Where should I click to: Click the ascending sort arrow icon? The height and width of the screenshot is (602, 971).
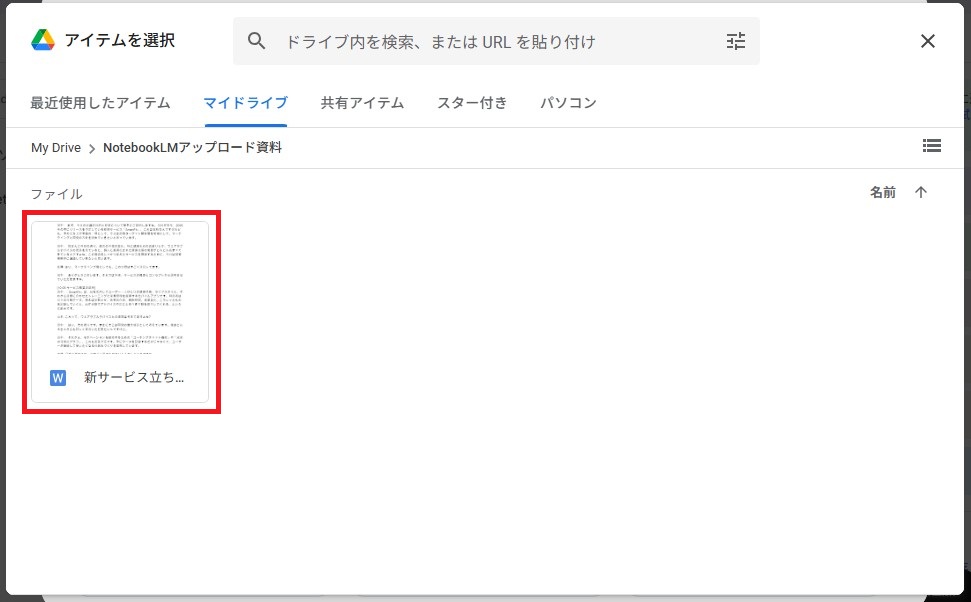pyautogui.click(x=921, y=192)
